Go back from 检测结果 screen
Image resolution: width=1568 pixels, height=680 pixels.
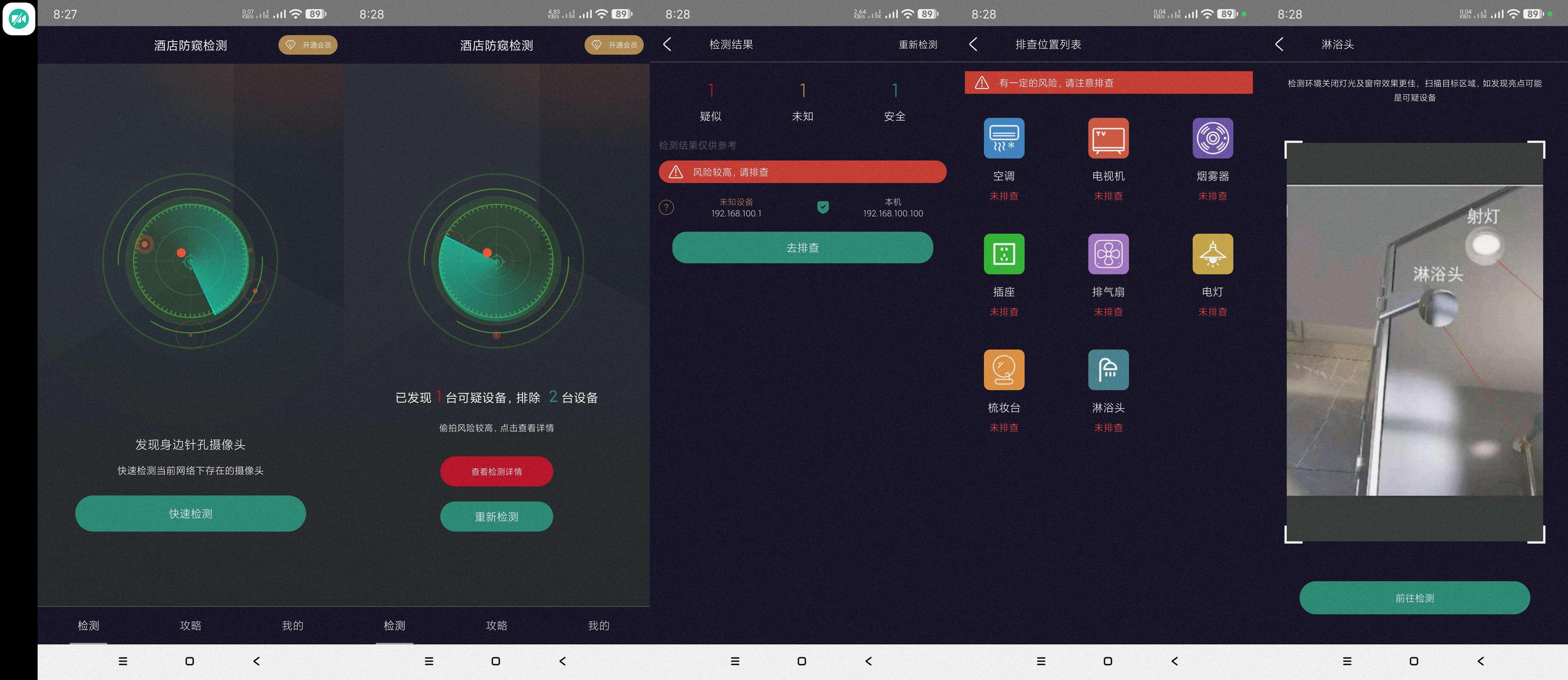667,45
